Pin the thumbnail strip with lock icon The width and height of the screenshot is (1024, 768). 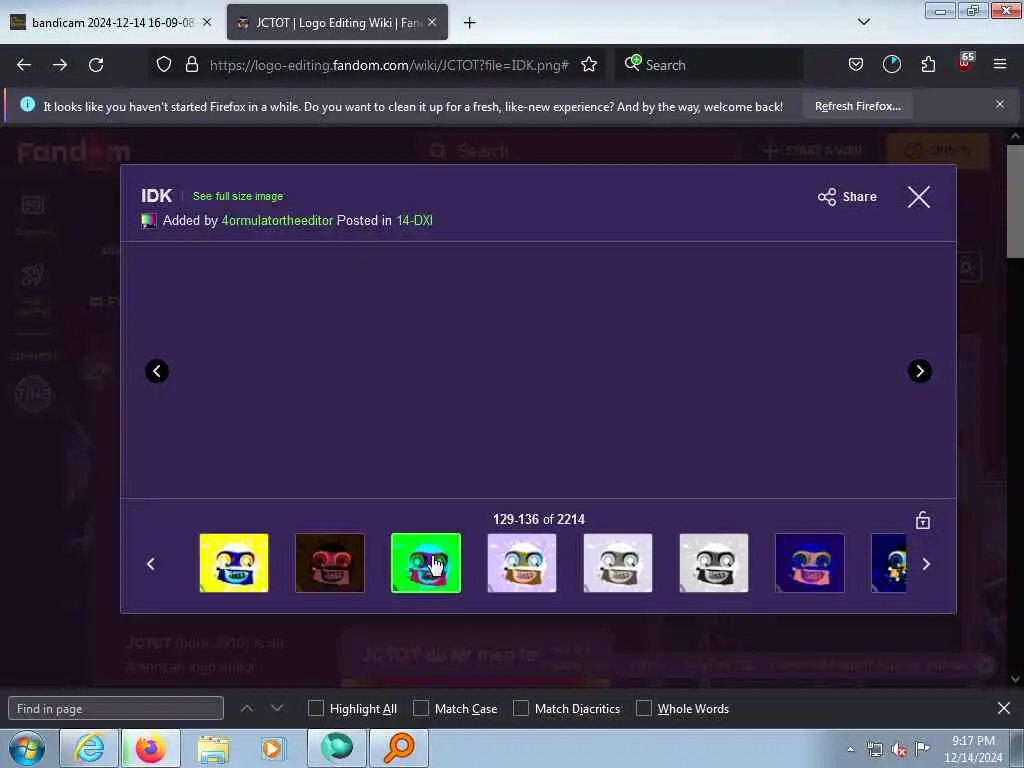pos(923,520)
